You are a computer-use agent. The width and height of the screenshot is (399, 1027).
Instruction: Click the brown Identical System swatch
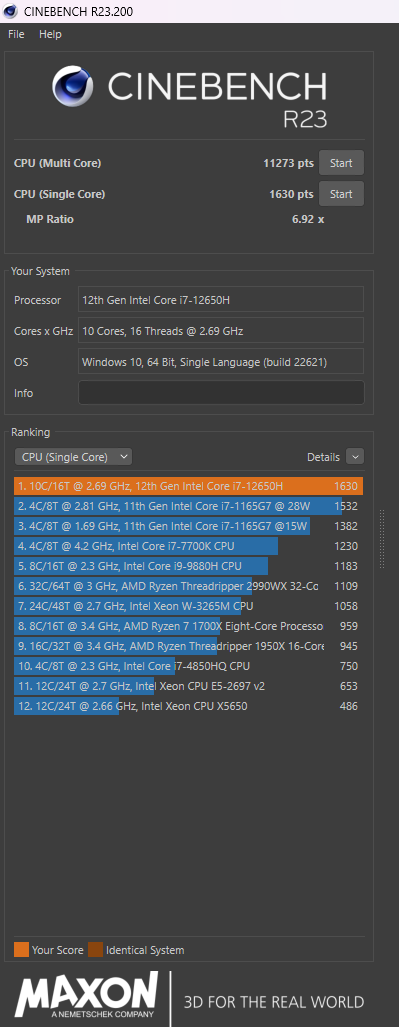[x=96, y=950]
